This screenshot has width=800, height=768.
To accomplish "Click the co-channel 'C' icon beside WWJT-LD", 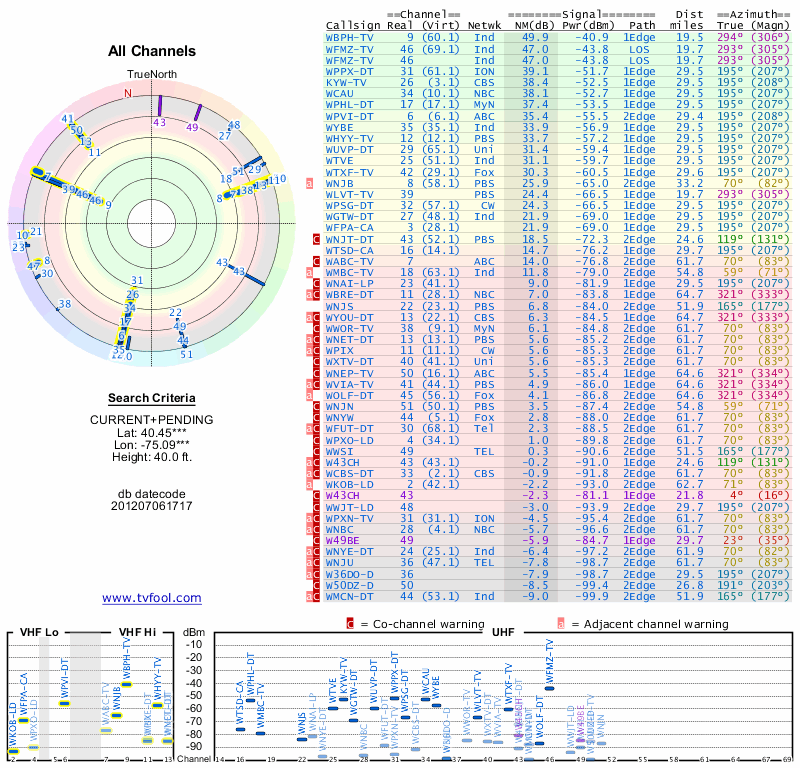I will coord(316,507).
